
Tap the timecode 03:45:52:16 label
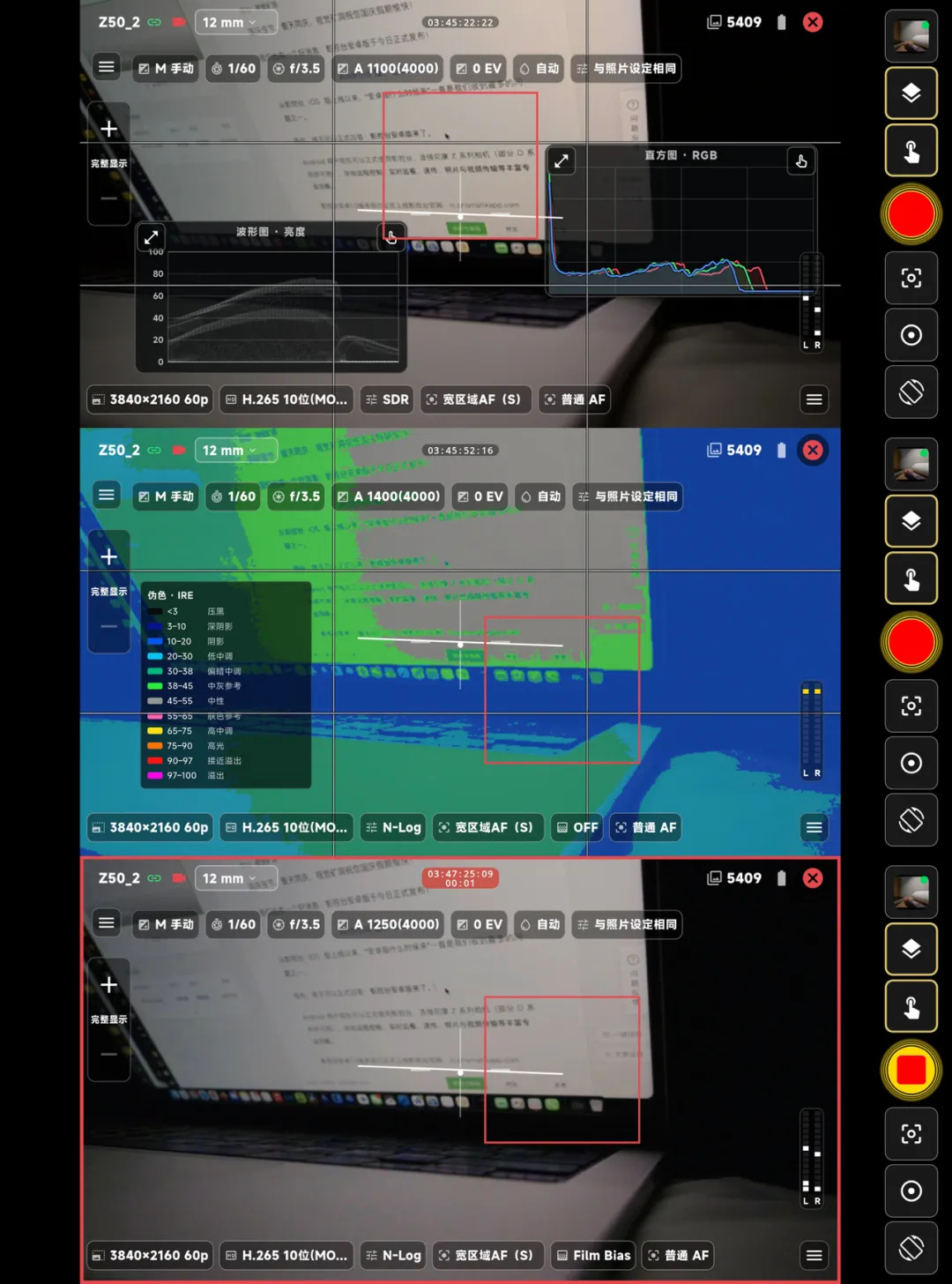point(460,450)
